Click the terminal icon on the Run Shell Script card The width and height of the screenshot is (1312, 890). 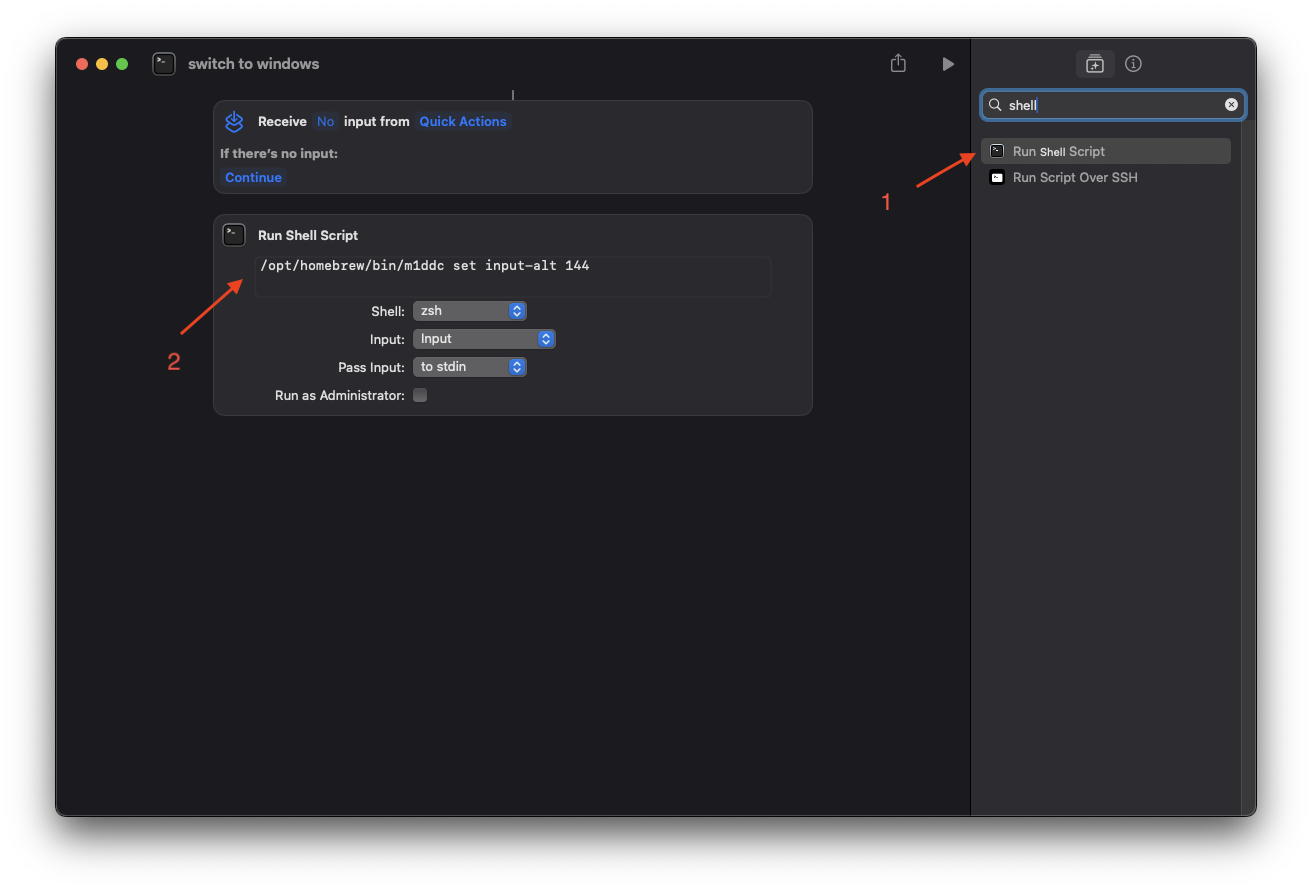tap(234, 235)
